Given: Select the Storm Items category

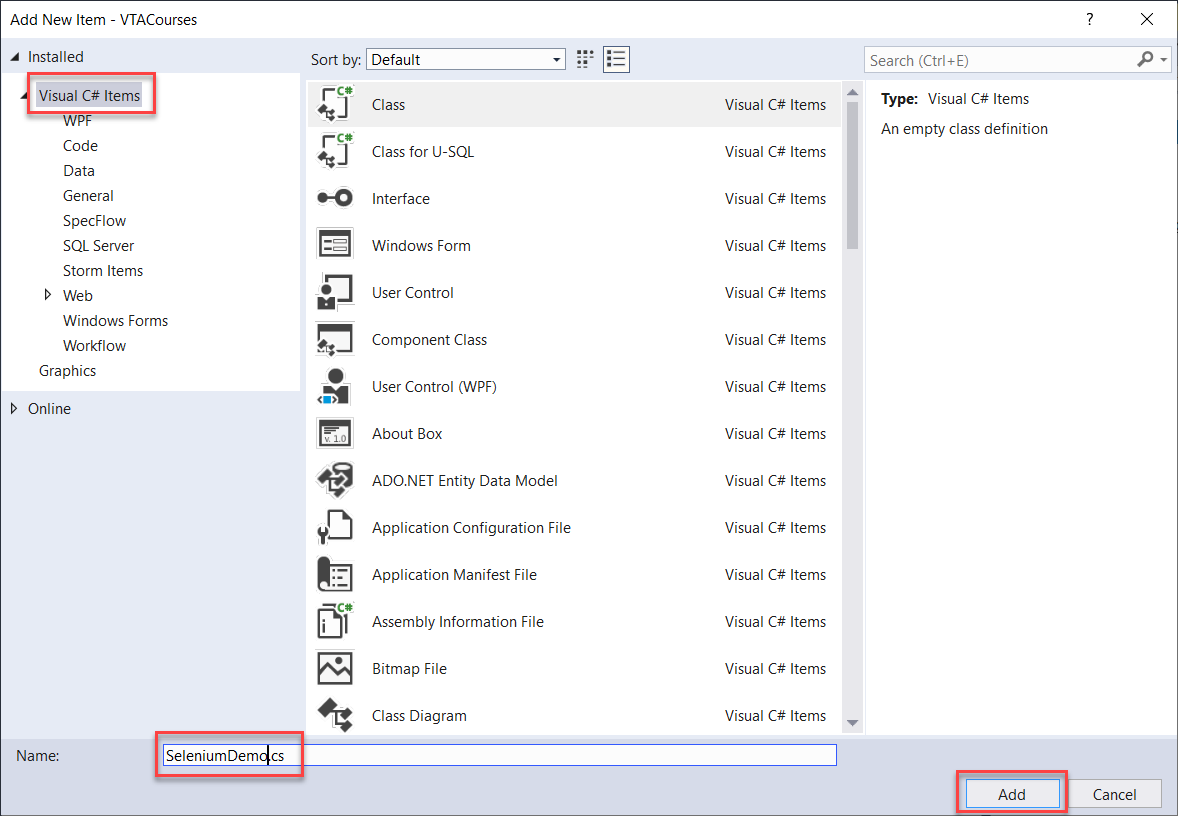Looking at the screenshot, I should point(103,270).
